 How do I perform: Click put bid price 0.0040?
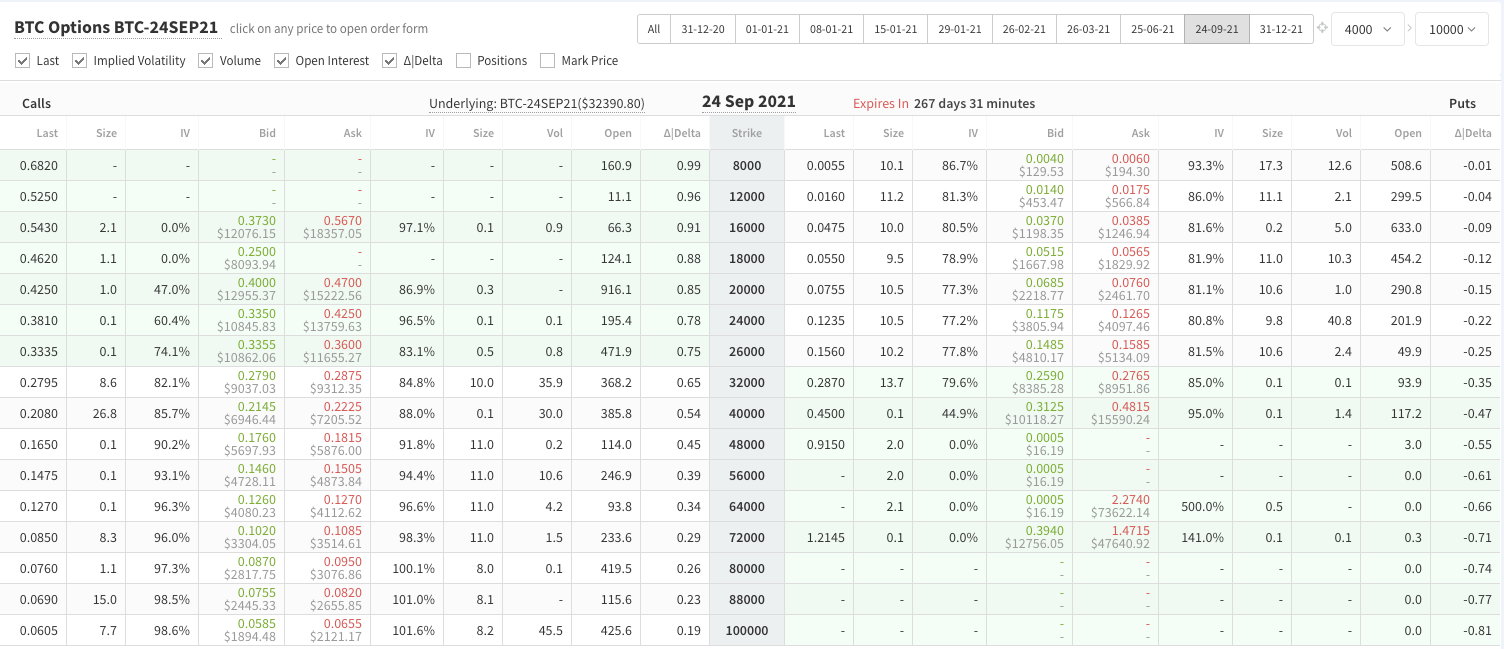coord(1046,159)
